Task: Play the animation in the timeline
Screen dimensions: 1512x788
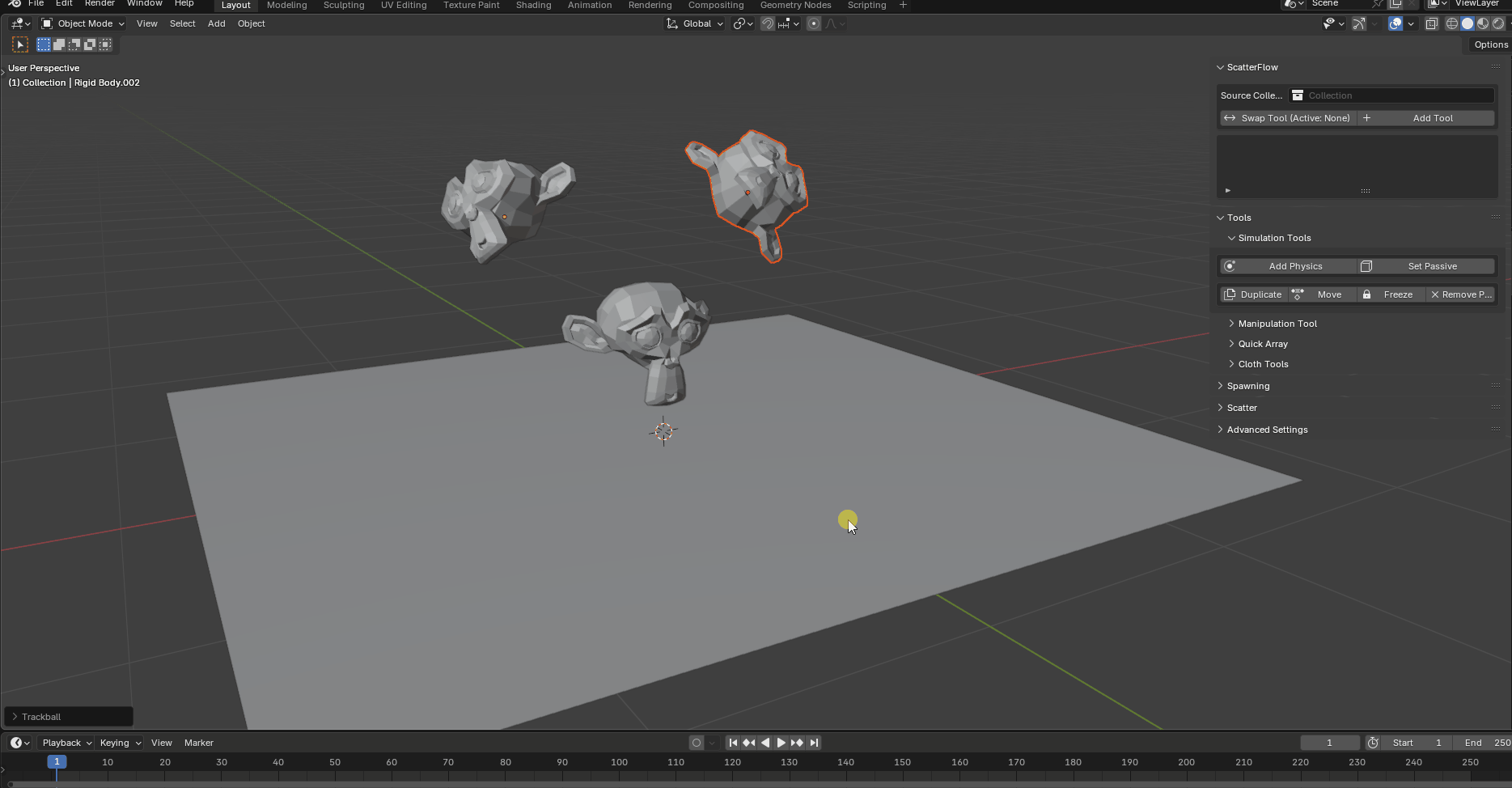Action: coord(781,743)
